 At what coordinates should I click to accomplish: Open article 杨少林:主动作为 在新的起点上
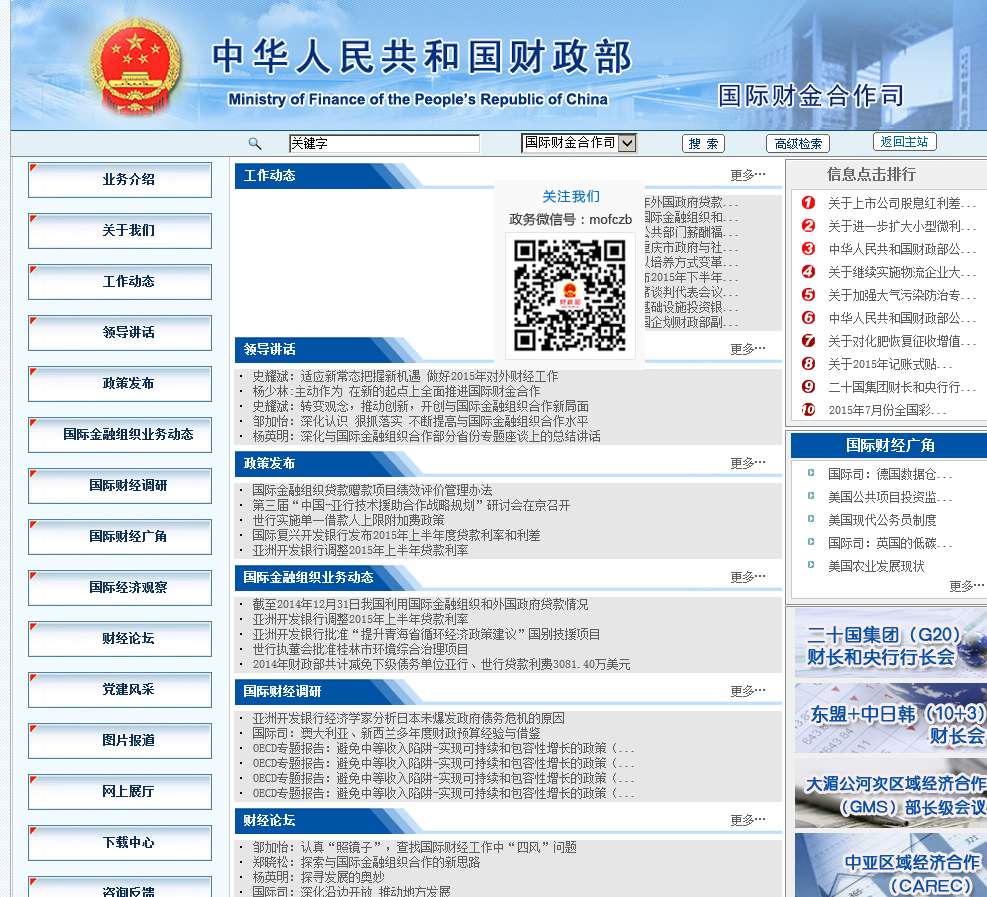coord(397,391)
